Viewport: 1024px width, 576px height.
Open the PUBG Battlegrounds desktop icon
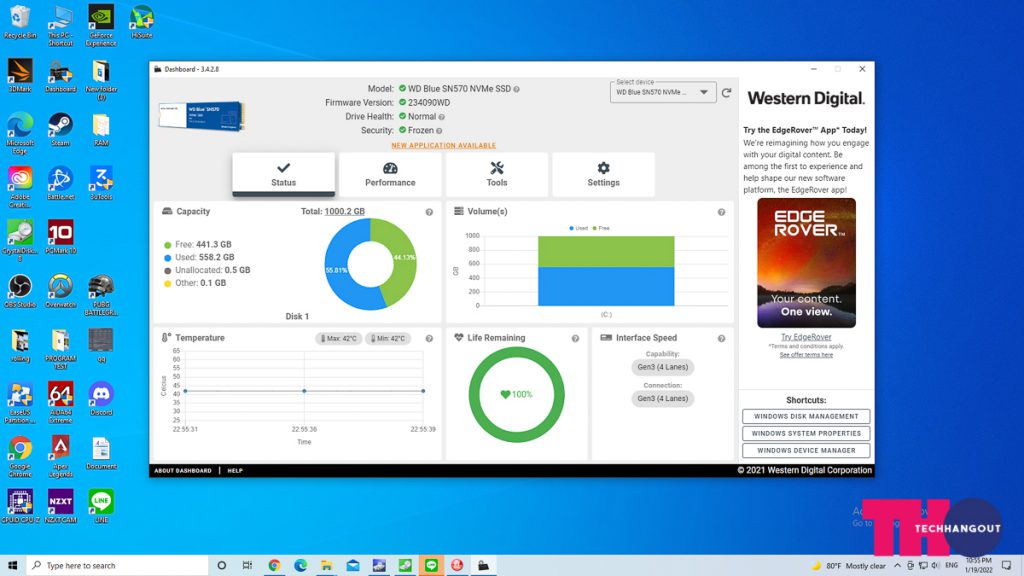[x=101, y=295]
